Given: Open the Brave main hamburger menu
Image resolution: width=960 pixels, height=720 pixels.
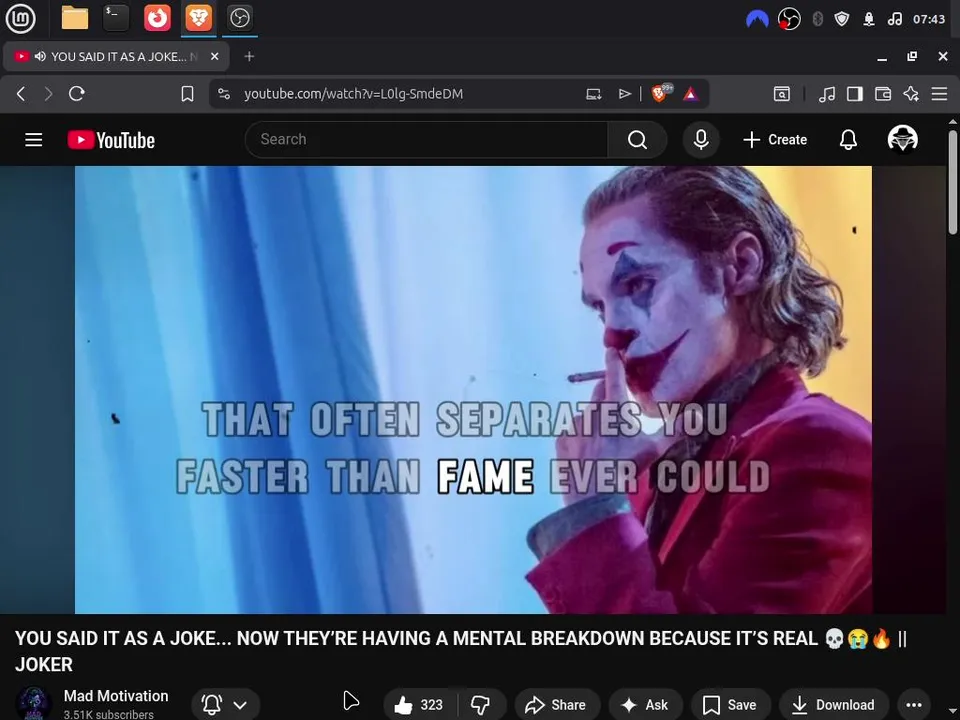Looking at the screenshot, I should pyautogui.click(x=939, y=94).
